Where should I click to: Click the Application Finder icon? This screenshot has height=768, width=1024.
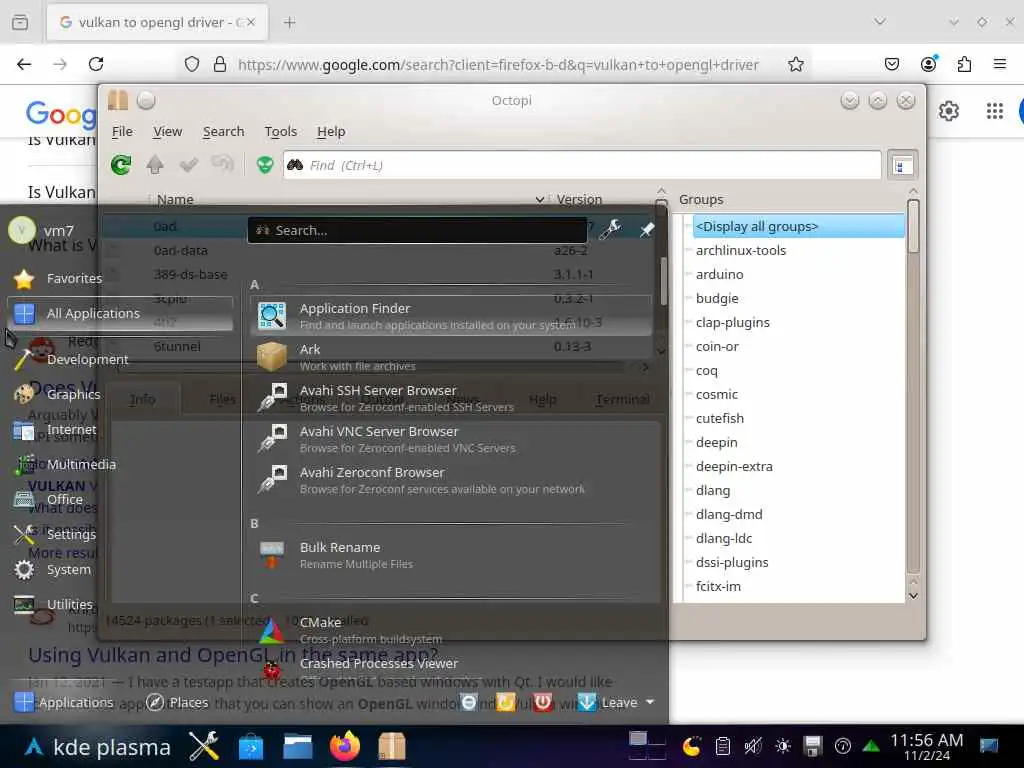pyautogui.click(x=272, y=315)
